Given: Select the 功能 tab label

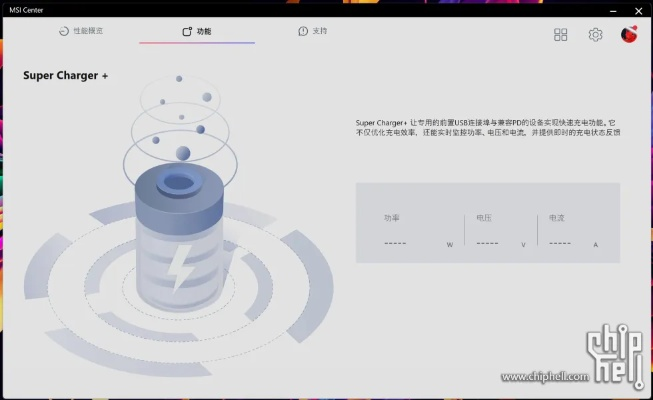Looking at the screenshot, I should coord(204,31).
